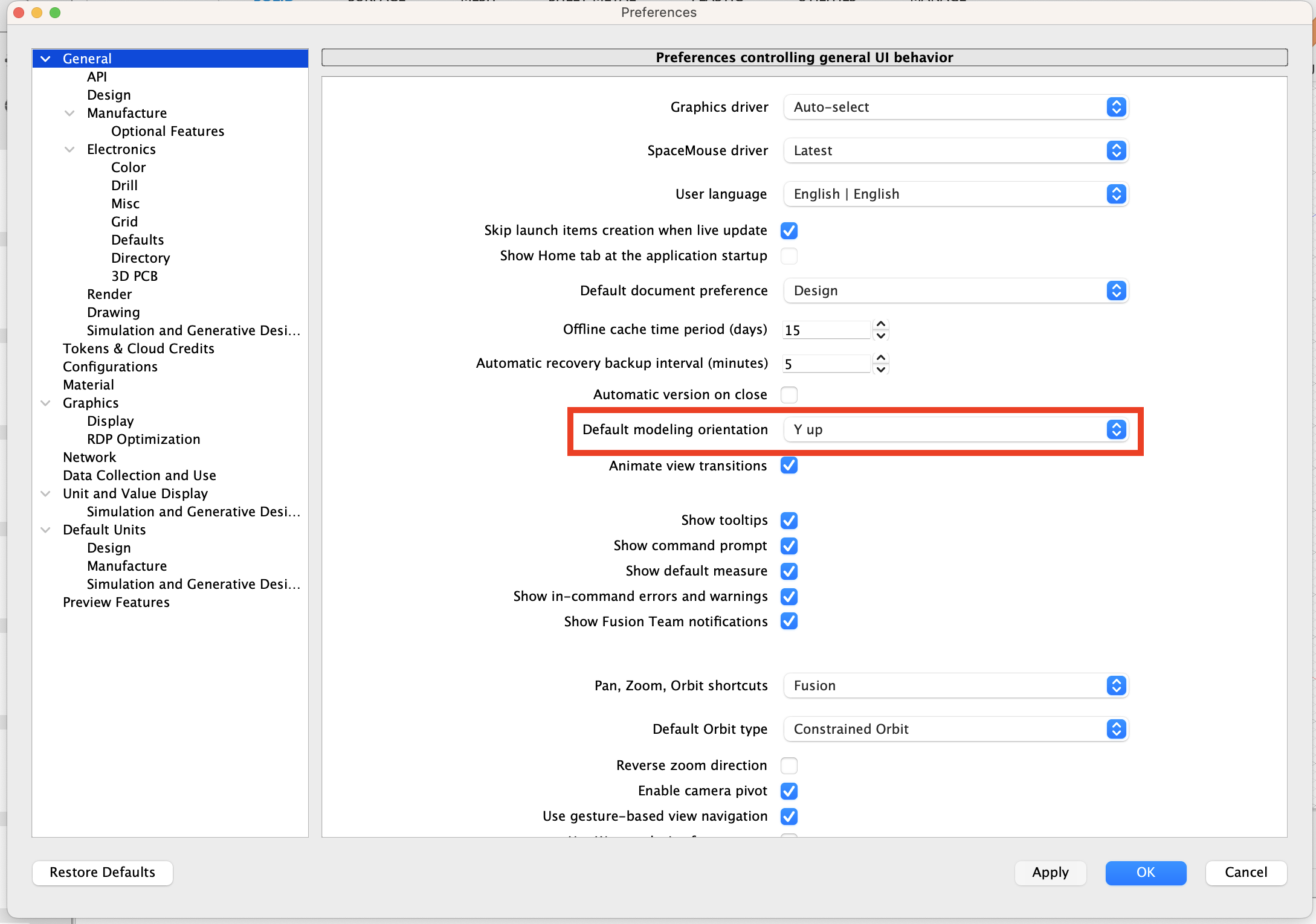Disable Show Fusion Team notifications
The height and width of the screenshot is (924, 1316).
tap(789, 621)
